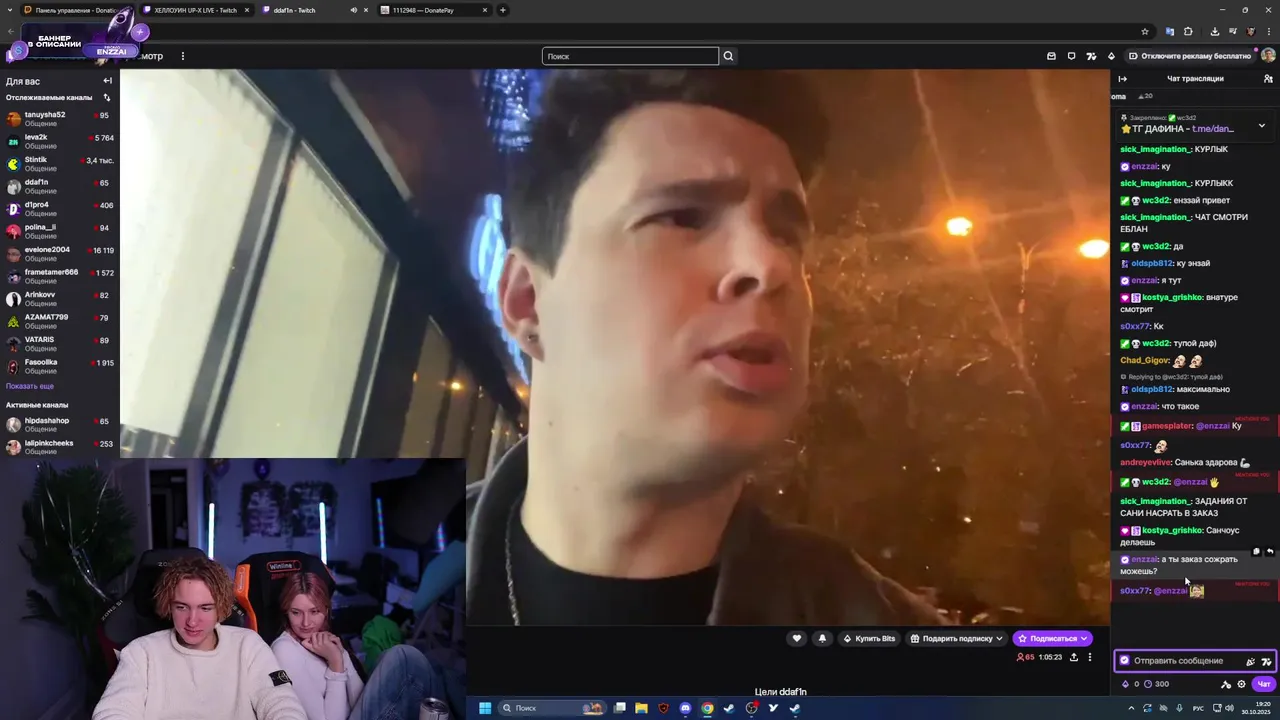
Task: Open user avatar menu in Twitch header
Action: [x=1268, y=56]
